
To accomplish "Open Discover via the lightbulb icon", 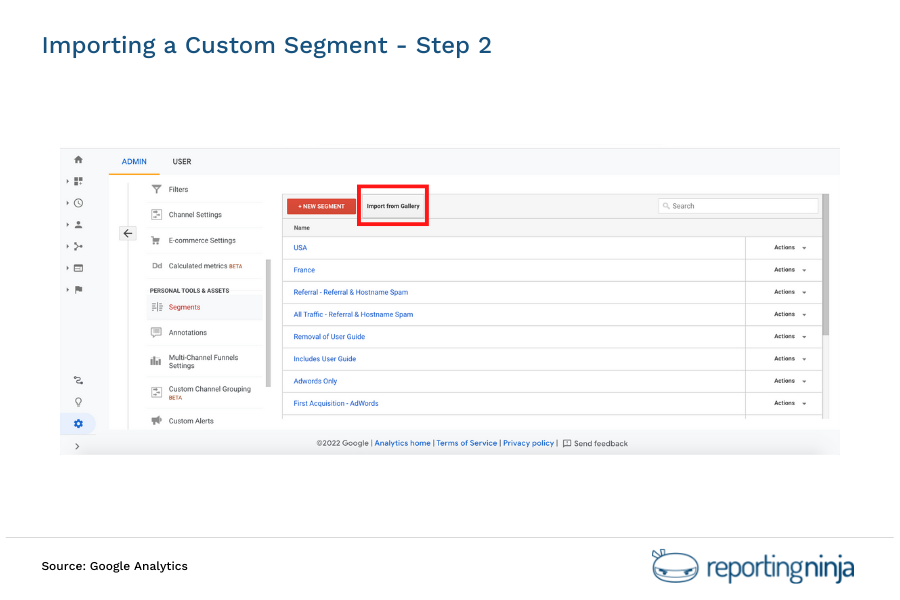I will pos(78,401).
